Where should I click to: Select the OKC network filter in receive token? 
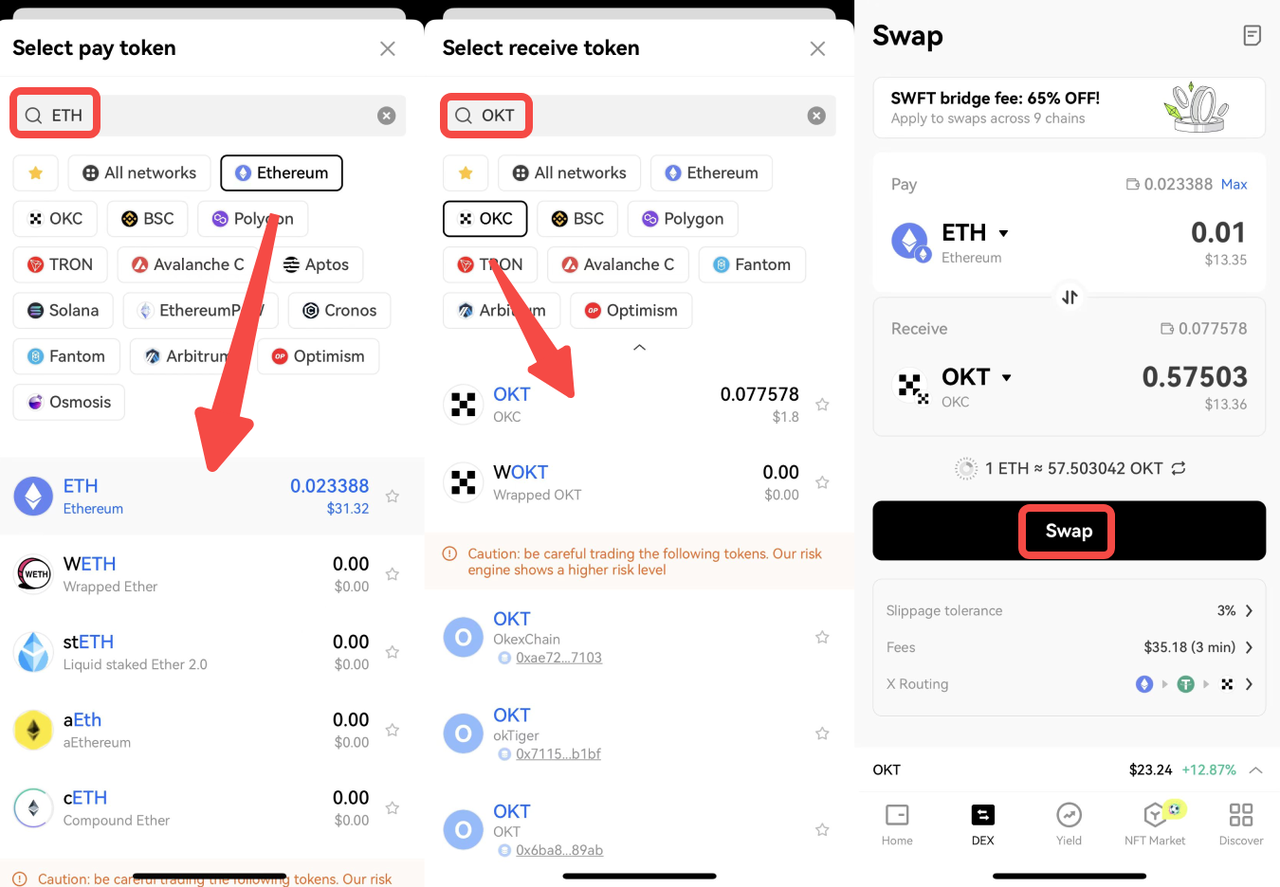tap(485, 219)
